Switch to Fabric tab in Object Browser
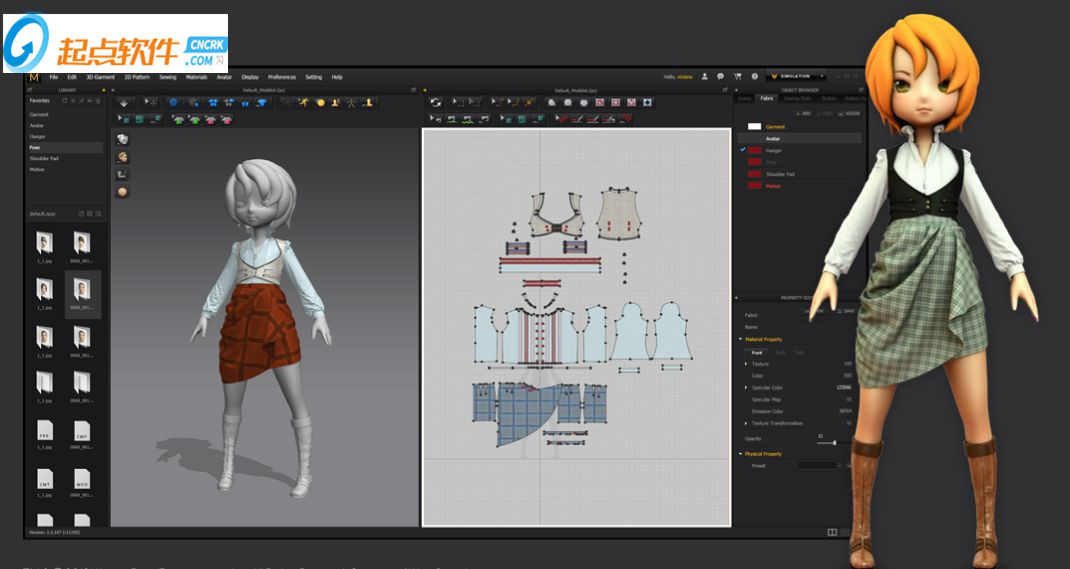 point(766,98)
